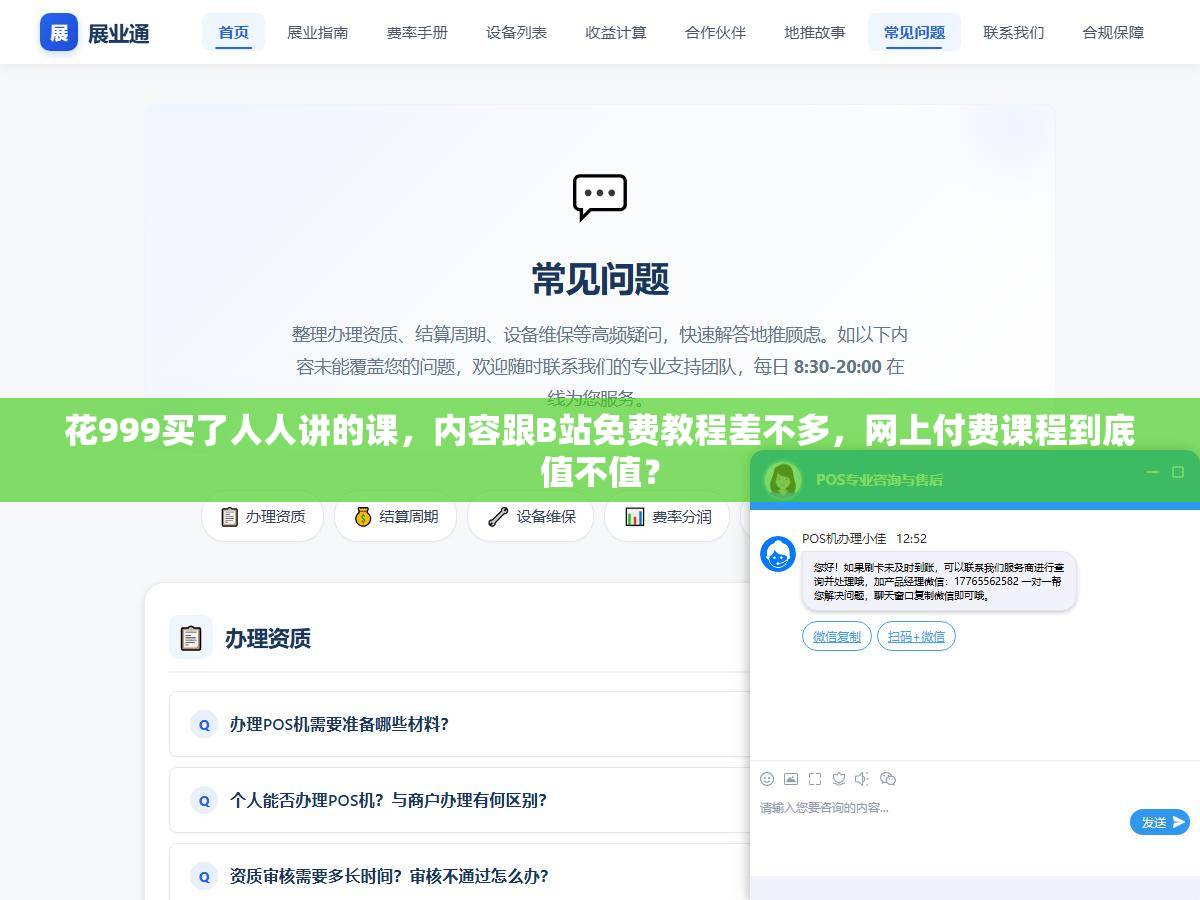Open 联系我们 page

click(x=1014, y=32)
